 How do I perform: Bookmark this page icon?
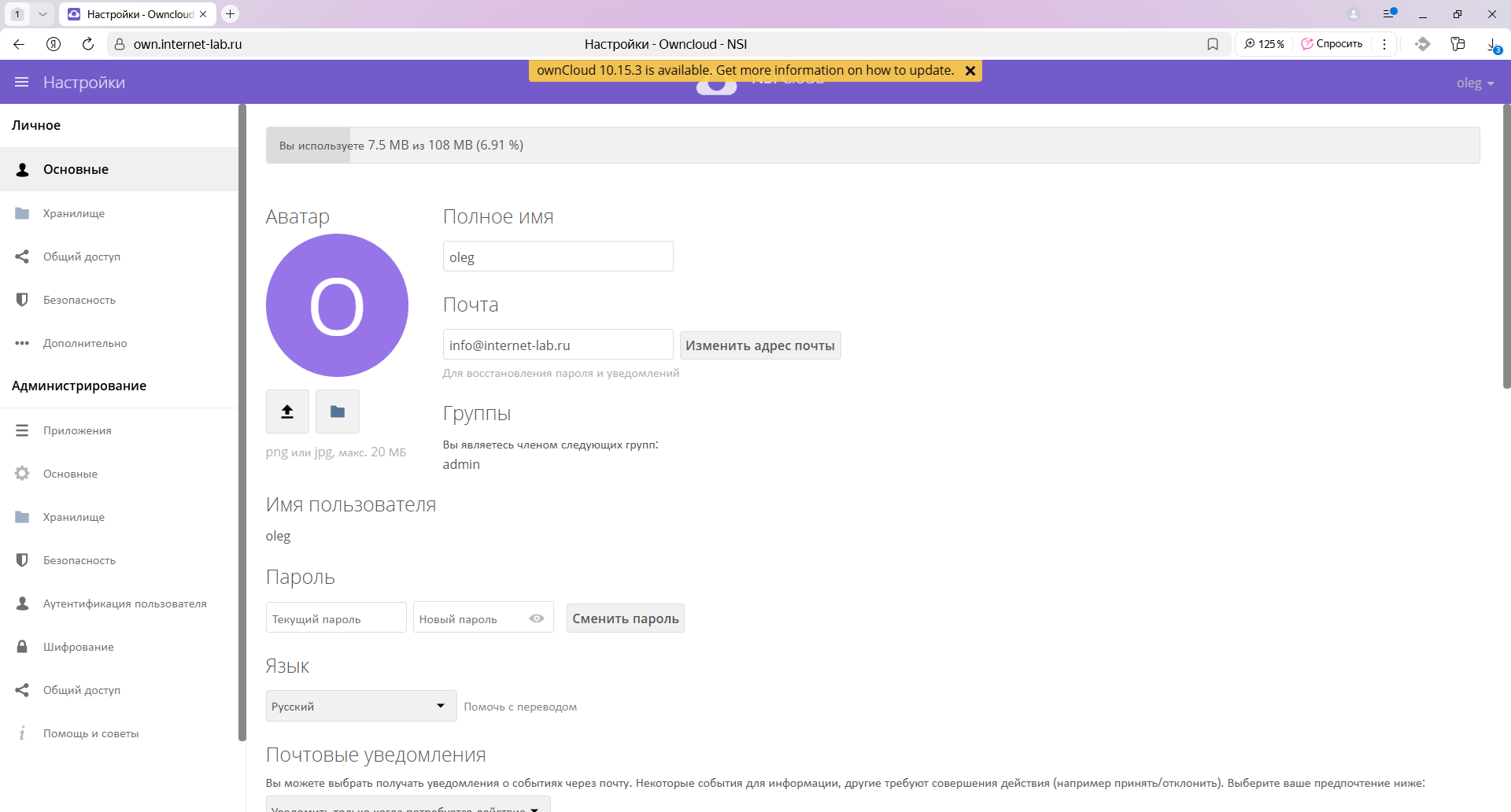tap(1213, 44)
